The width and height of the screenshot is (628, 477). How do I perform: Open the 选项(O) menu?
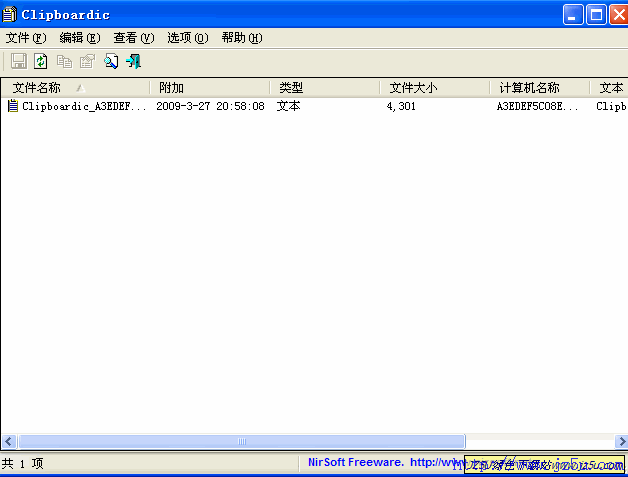(x=188, y=38)
